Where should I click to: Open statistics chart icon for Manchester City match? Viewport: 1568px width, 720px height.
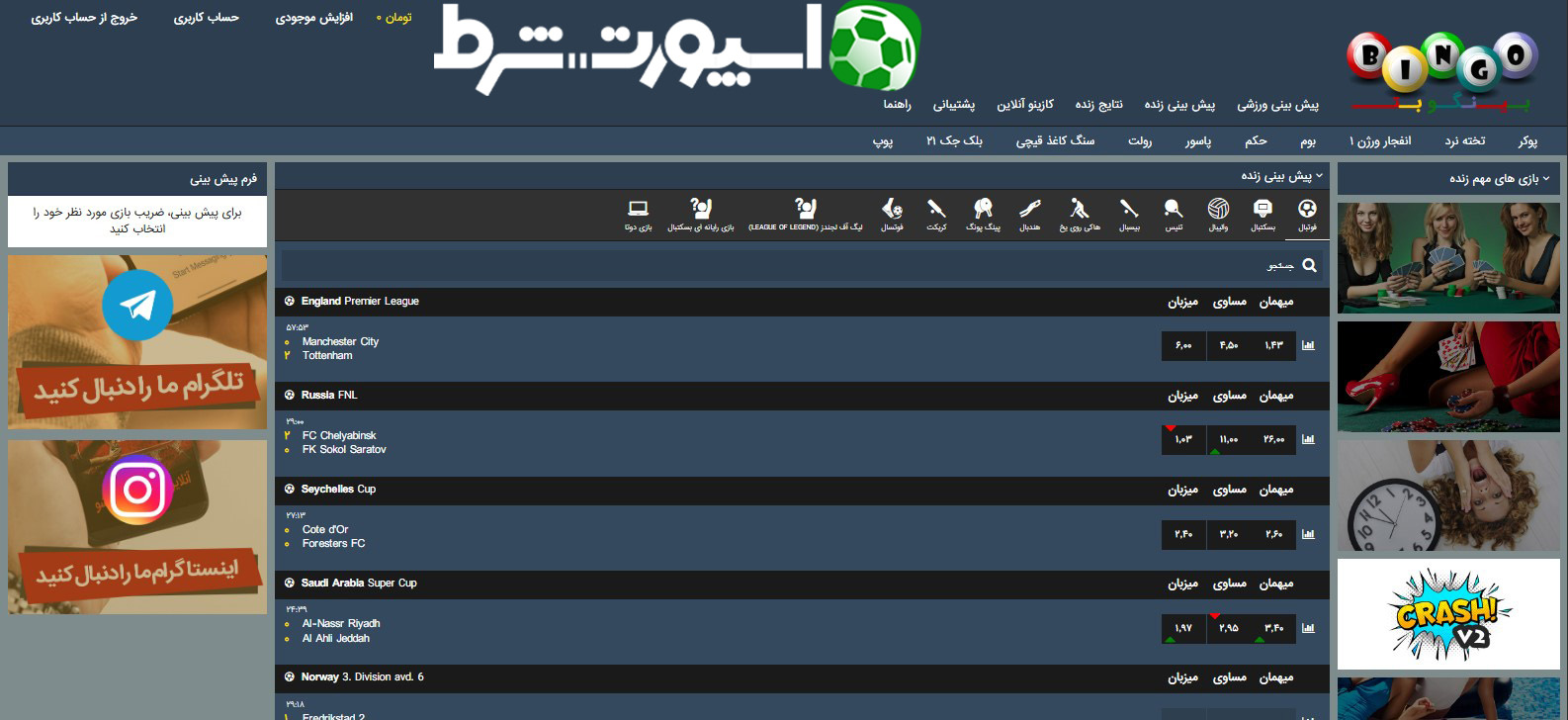pos(1308,345)
